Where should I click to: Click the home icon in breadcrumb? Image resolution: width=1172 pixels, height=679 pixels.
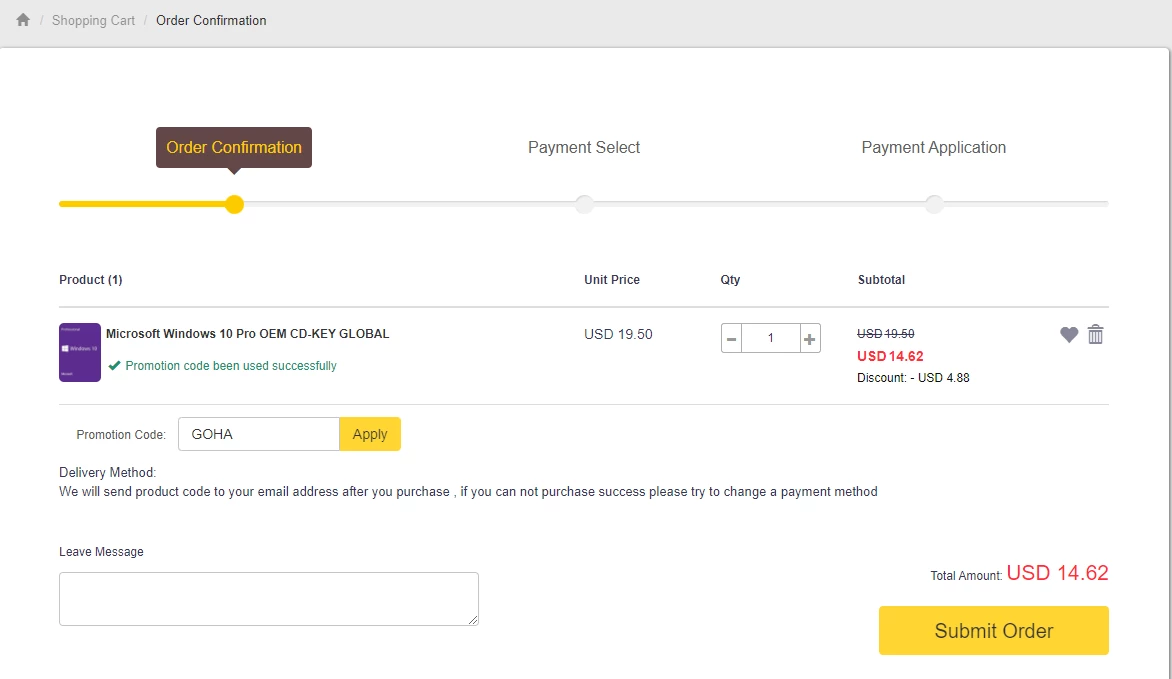pos(23,20)
